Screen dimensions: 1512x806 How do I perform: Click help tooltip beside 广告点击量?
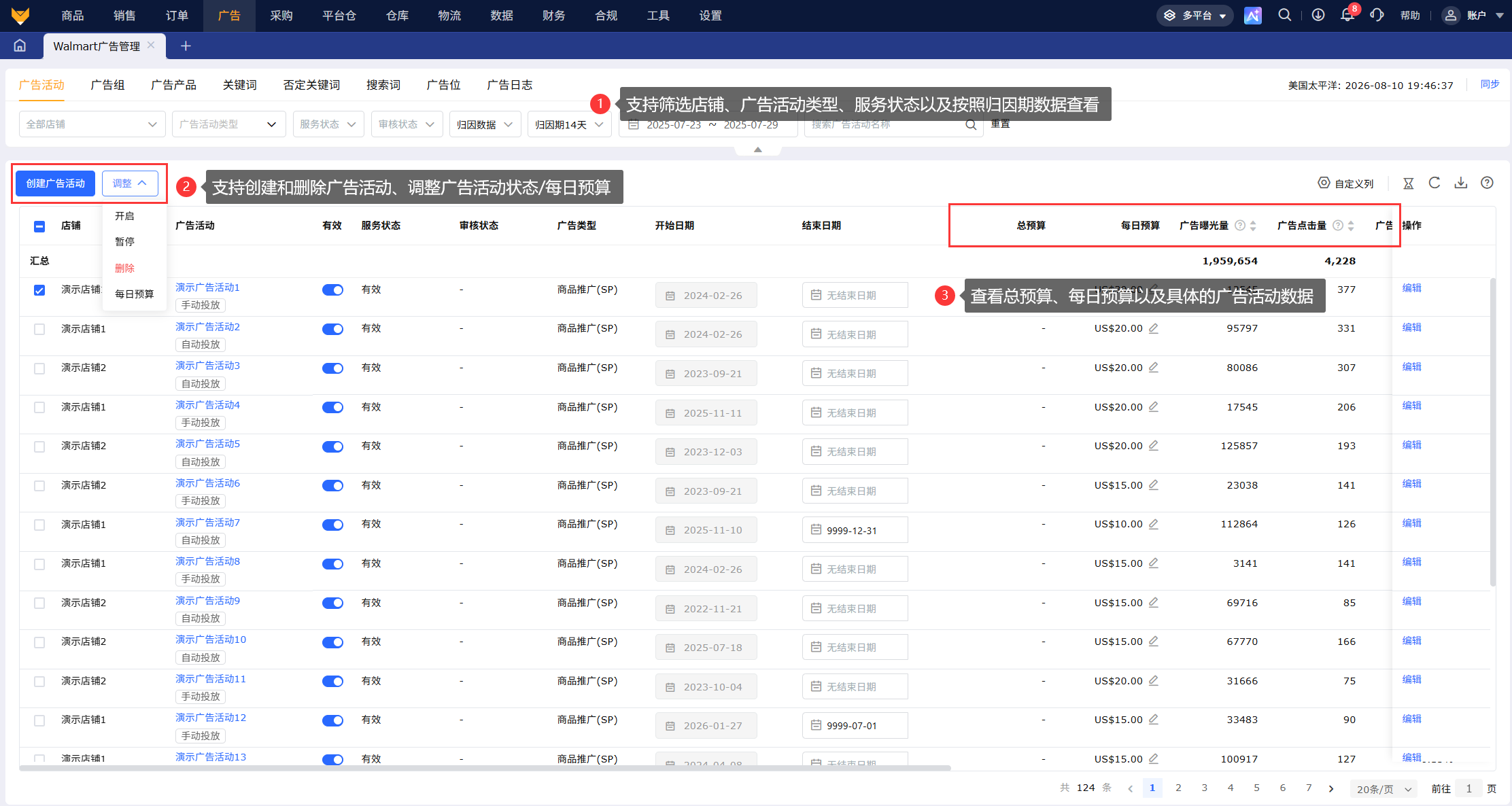click(x=1337, y=226)
